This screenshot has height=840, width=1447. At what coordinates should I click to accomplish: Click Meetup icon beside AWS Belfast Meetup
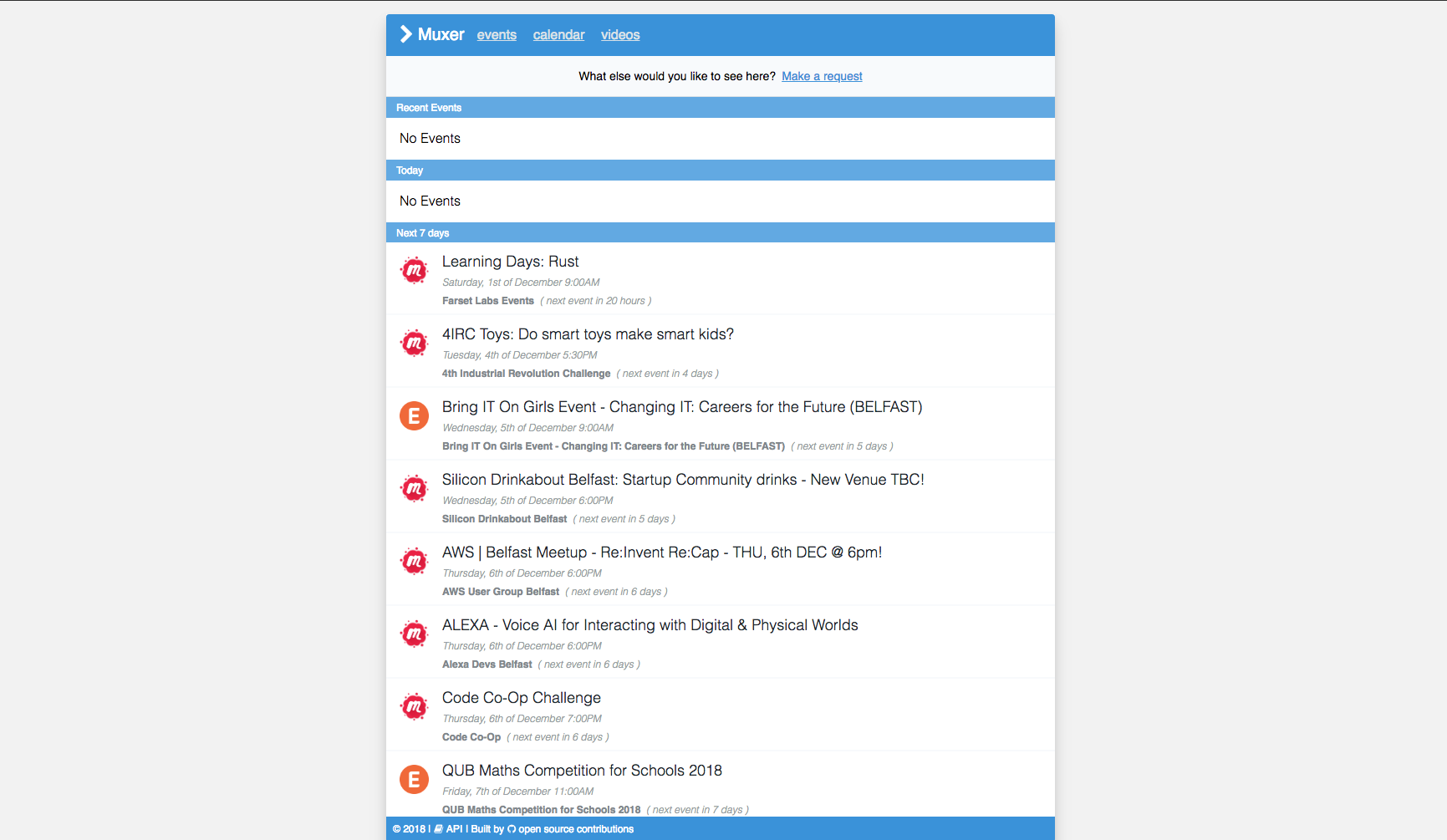[x=414, y=562]
